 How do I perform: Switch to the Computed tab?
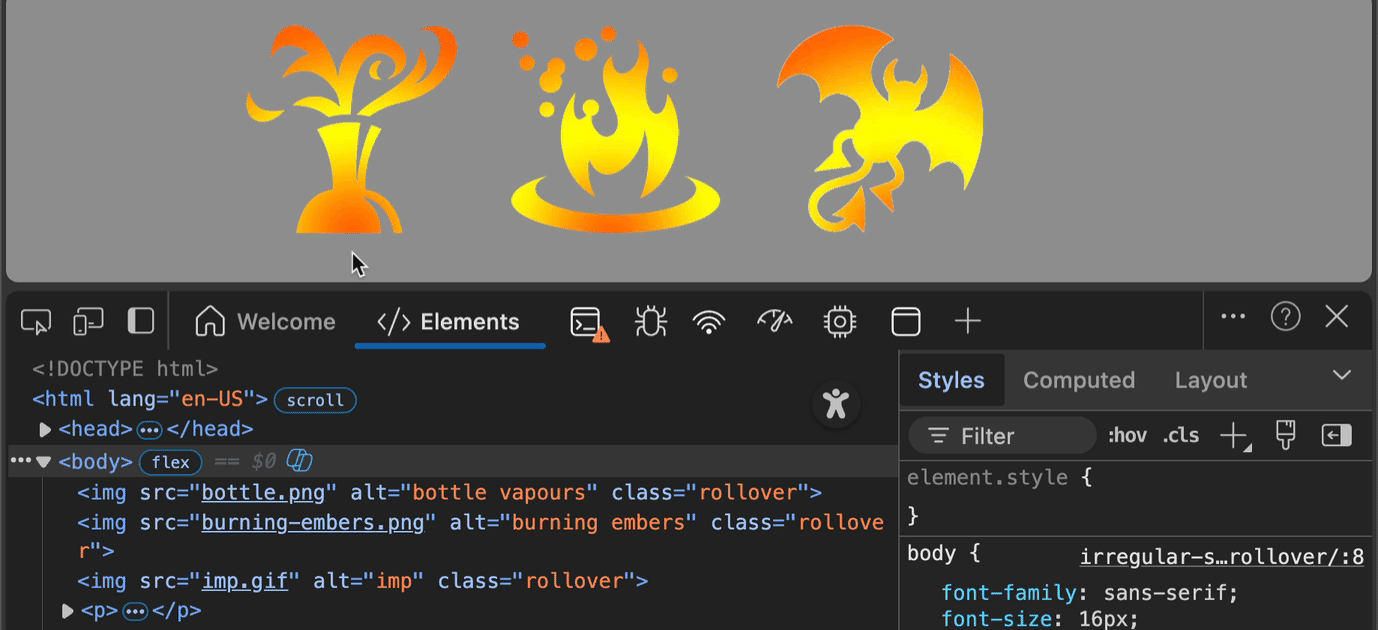[x=1079, y=380]
